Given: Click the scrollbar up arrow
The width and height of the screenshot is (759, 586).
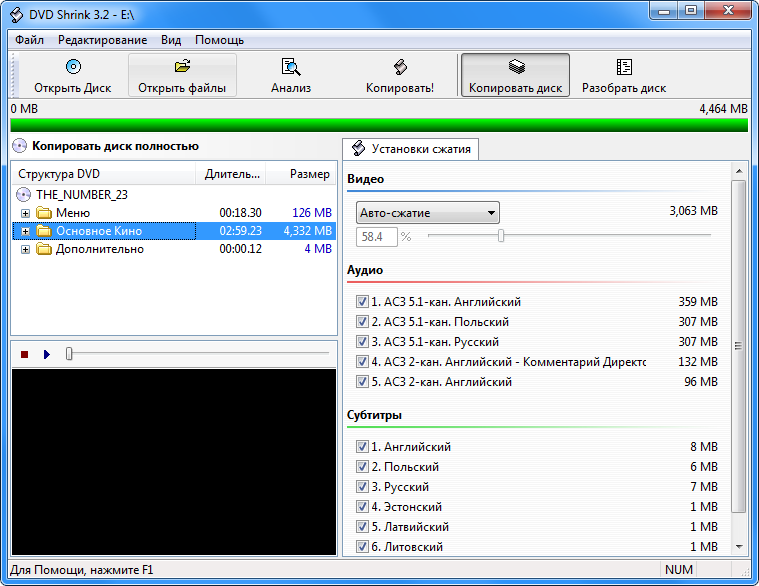Looking at the screenshot, I should pyautogui.click(x=739, y=171).
